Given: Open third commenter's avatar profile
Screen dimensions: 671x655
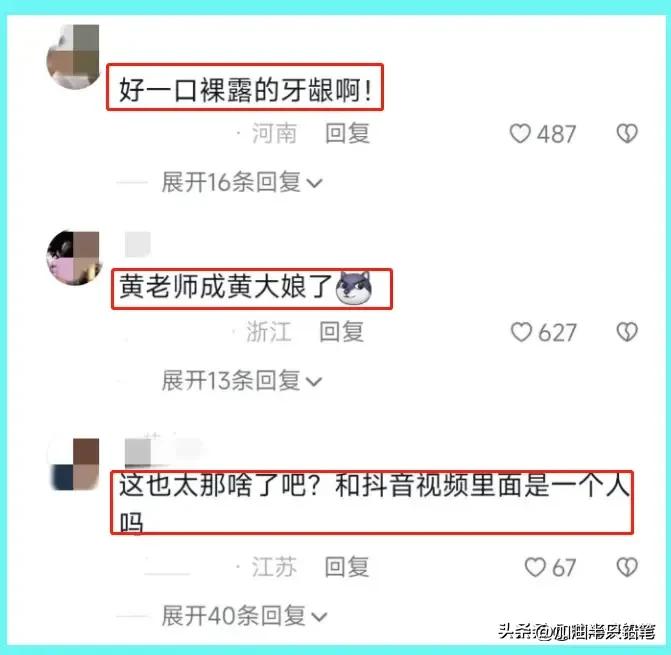Looking at the screenshot, I should pyautogui.click(x=74, y=464).
